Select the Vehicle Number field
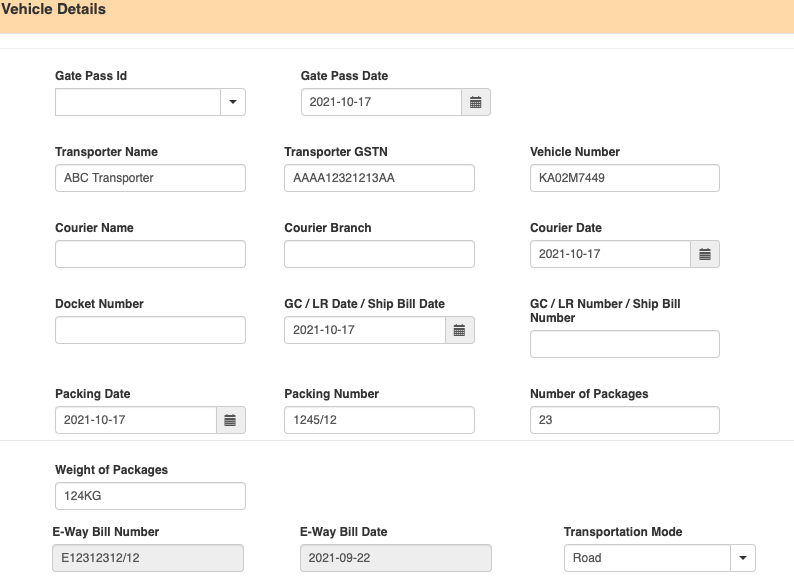Image resolution: width=794 pixels, height=586 pixels. (x=625, y=178)
